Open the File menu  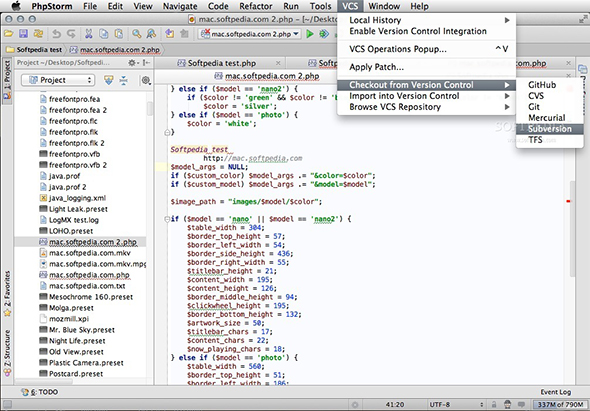(x=90, y=6)
